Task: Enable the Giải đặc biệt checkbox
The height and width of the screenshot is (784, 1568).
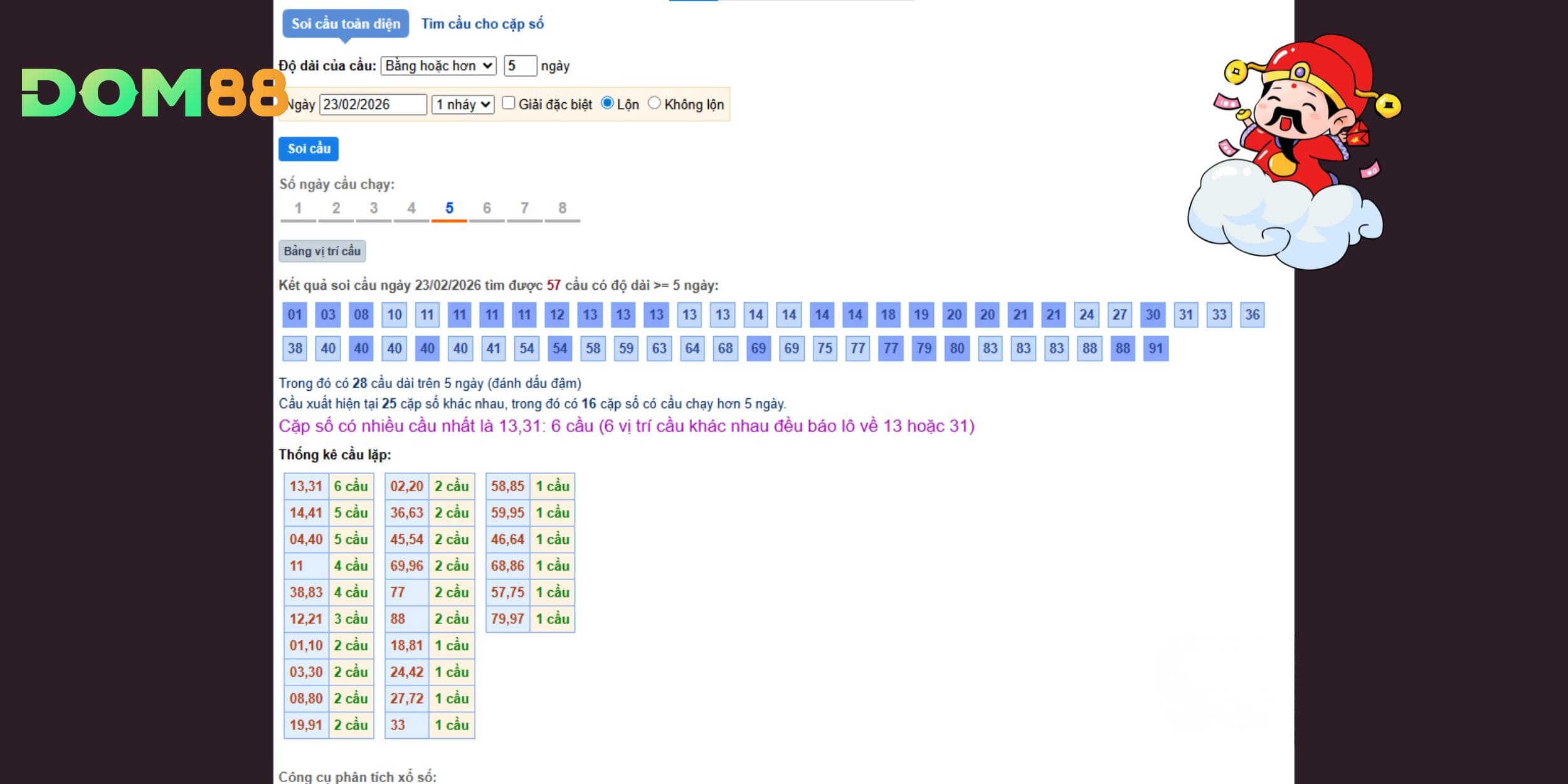Action: pos(509,103)
